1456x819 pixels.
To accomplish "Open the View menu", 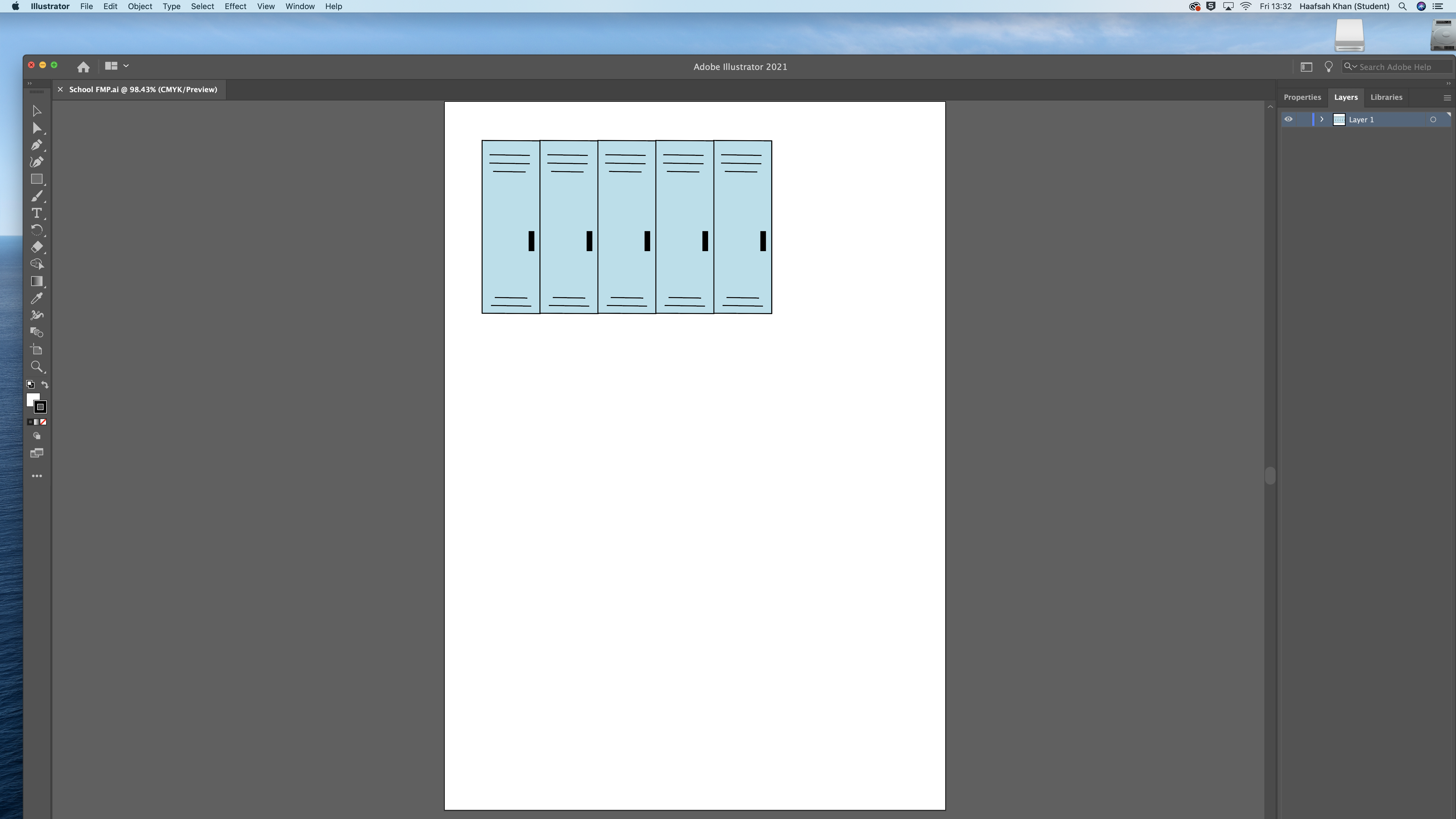I will point(266,6).
